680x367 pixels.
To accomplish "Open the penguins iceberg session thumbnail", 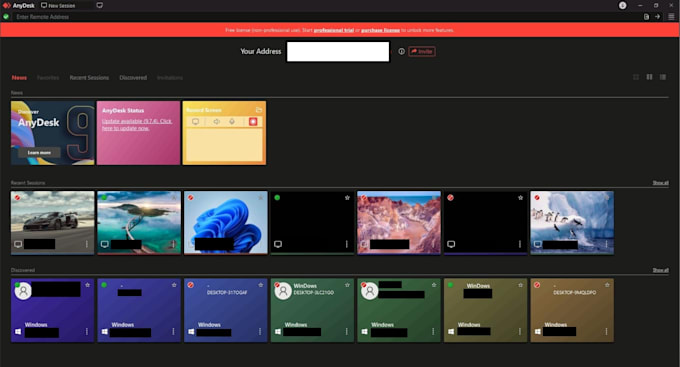I will pyautogui.click(x=572, y=223).
